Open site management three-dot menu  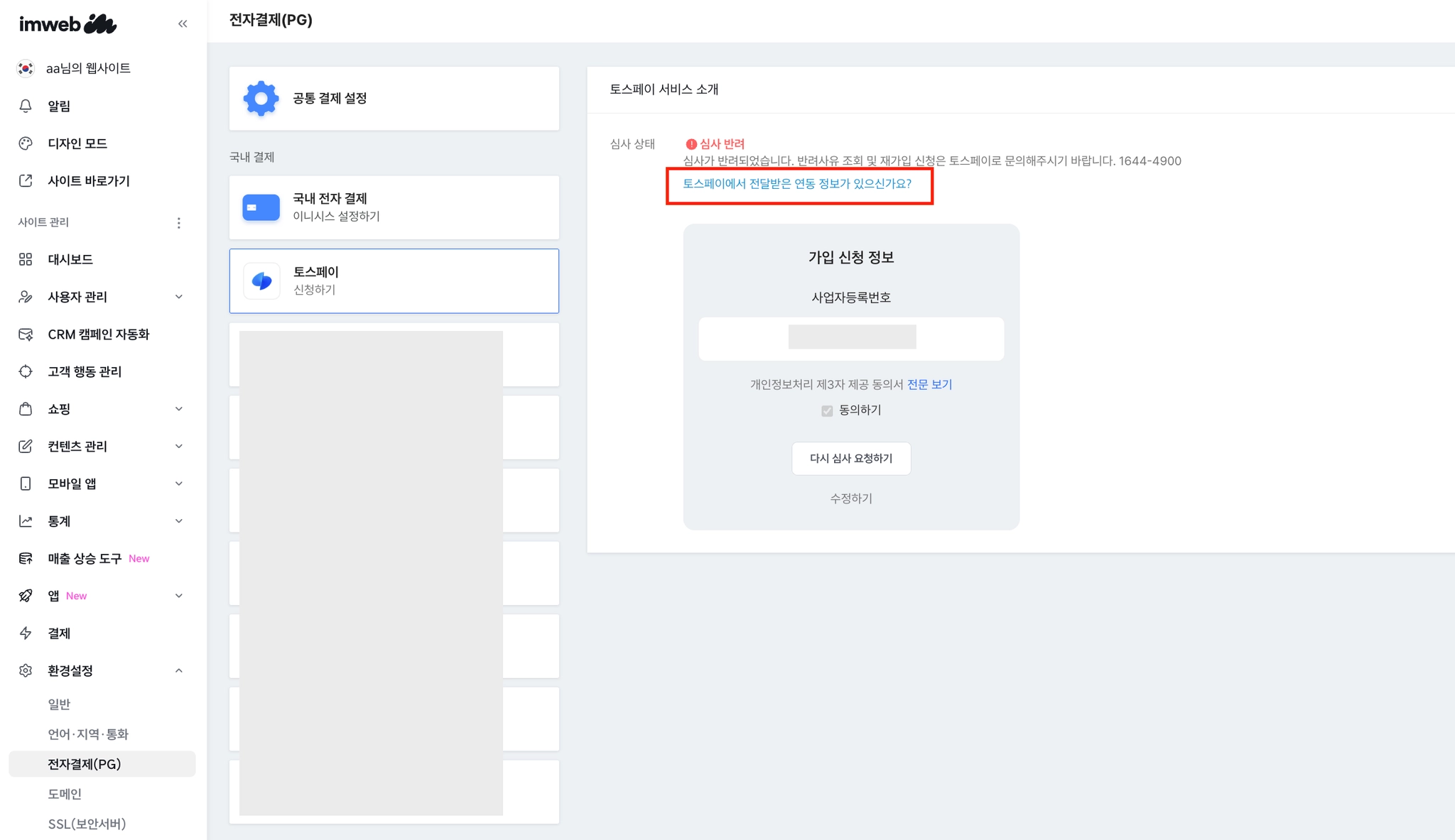[x=178, y=223]
